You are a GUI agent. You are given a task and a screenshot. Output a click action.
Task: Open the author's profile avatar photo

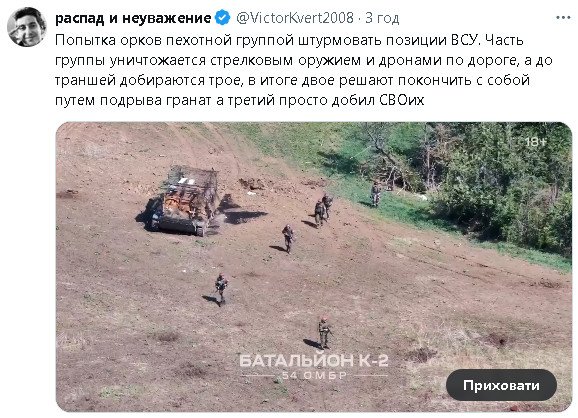27,27
